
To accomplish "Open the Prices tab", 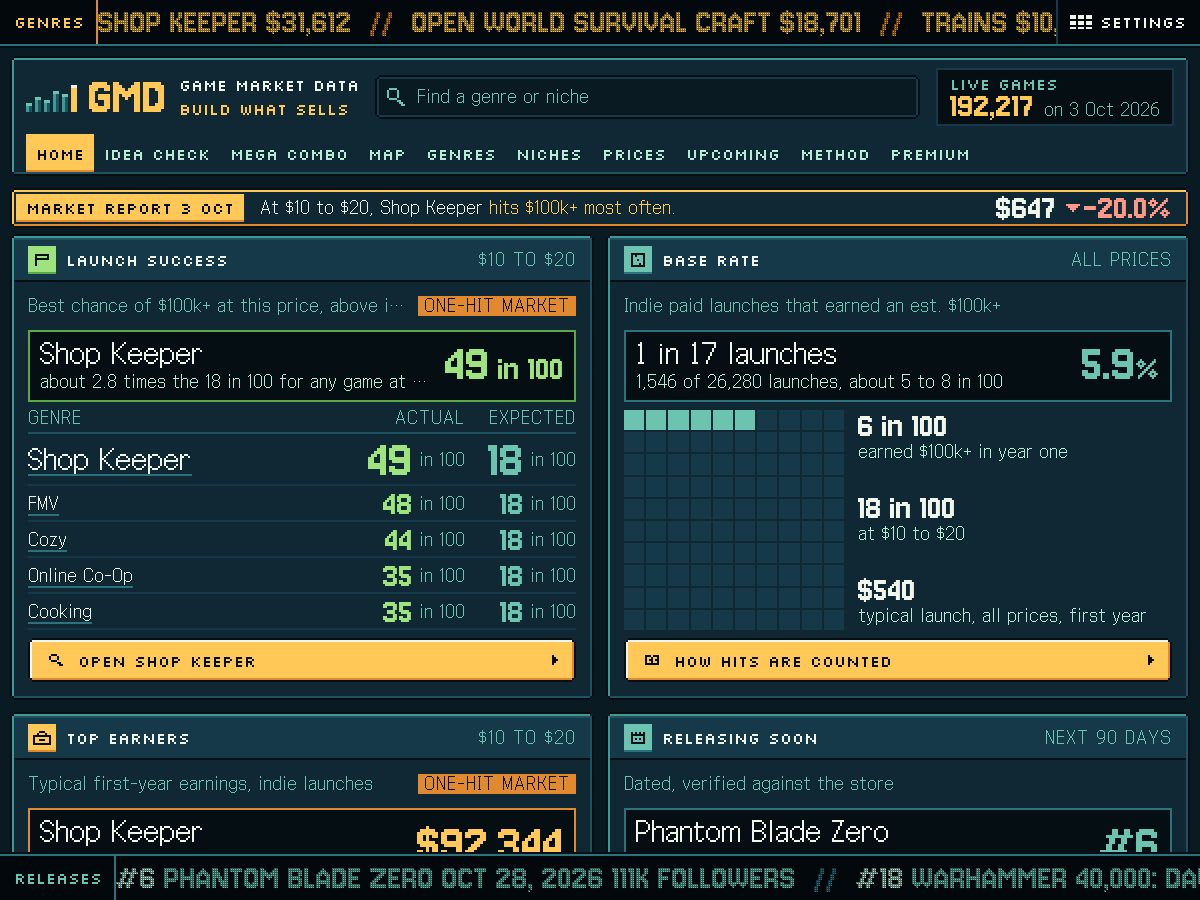I will point(634,154).
